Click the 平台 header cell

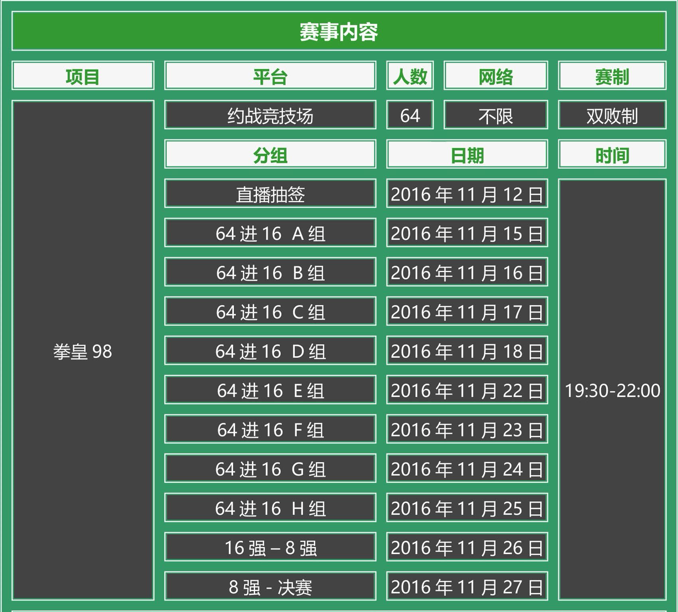[270, 76]
